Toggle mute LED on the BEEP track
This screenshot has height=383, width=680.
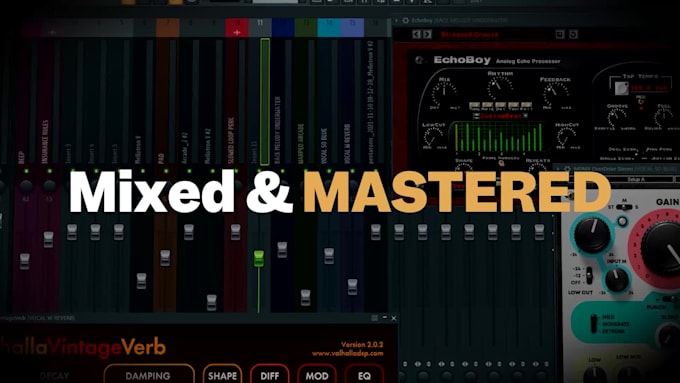[26, 171]
